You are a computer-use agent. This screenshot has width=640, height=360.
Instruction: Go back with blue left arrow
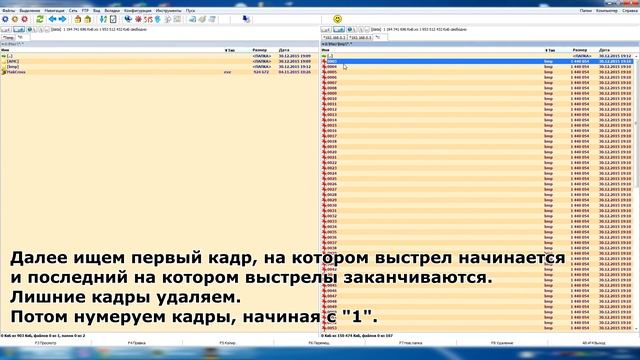[x=53, y=19]
